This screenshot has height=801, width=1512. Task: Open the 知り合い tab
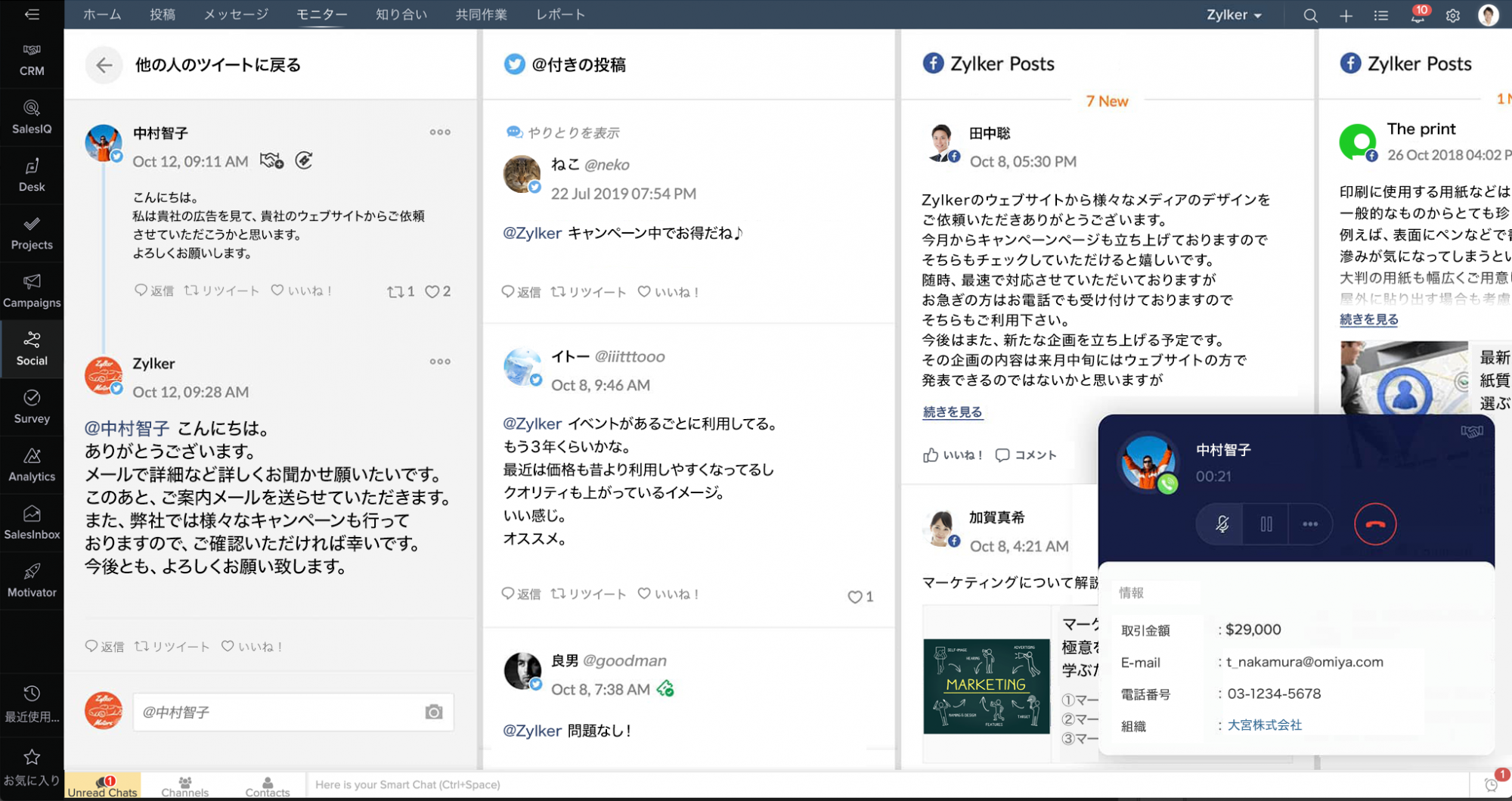[401, 14]
